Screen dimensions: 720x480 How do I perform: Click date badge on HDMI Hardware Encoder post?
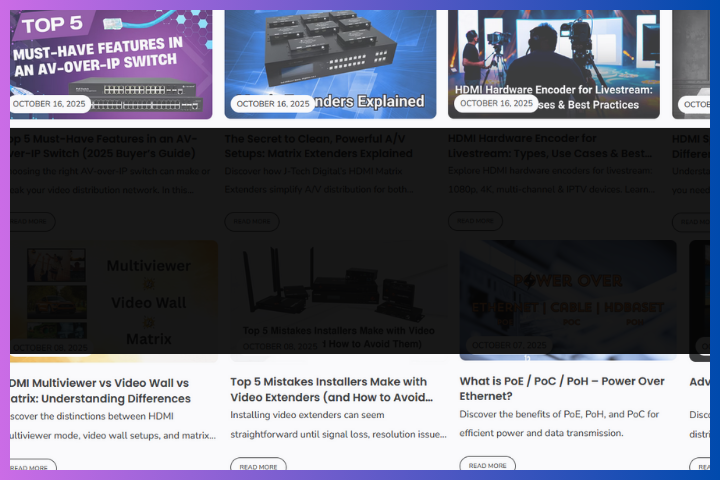496,104
